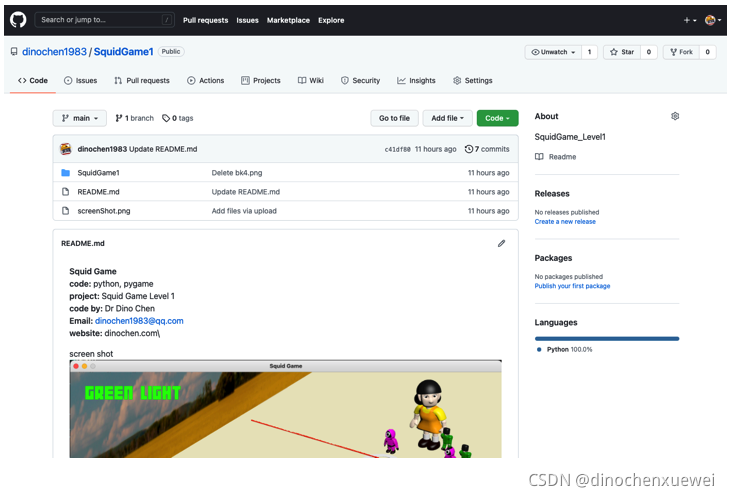730x497 pixels.
Task: Click the Unwatch button
Action: 553,52
